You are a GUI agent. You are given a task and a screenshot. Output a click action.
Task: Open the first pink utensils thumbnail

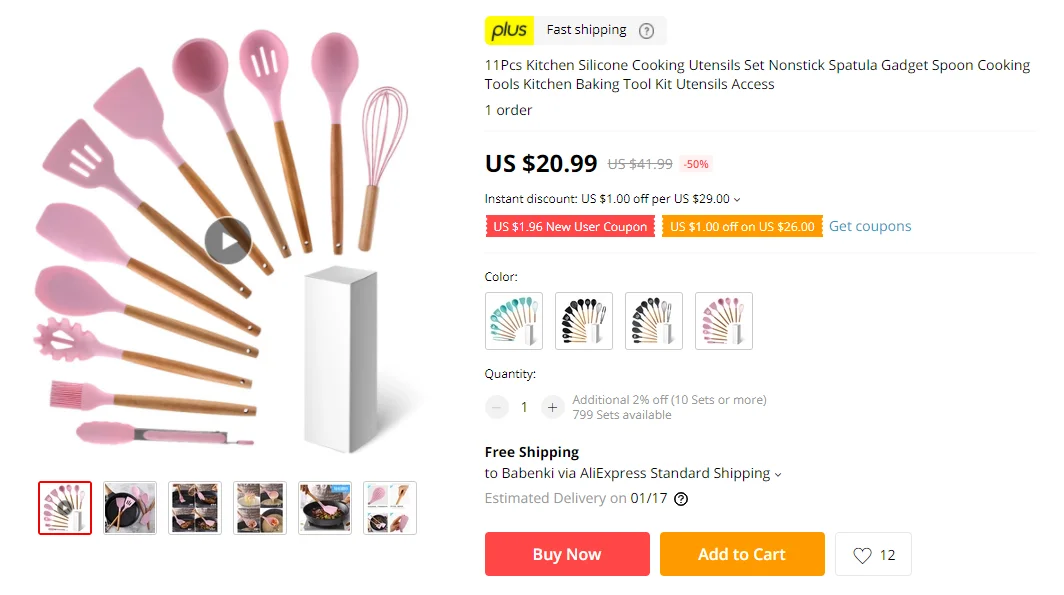point(65,508)
